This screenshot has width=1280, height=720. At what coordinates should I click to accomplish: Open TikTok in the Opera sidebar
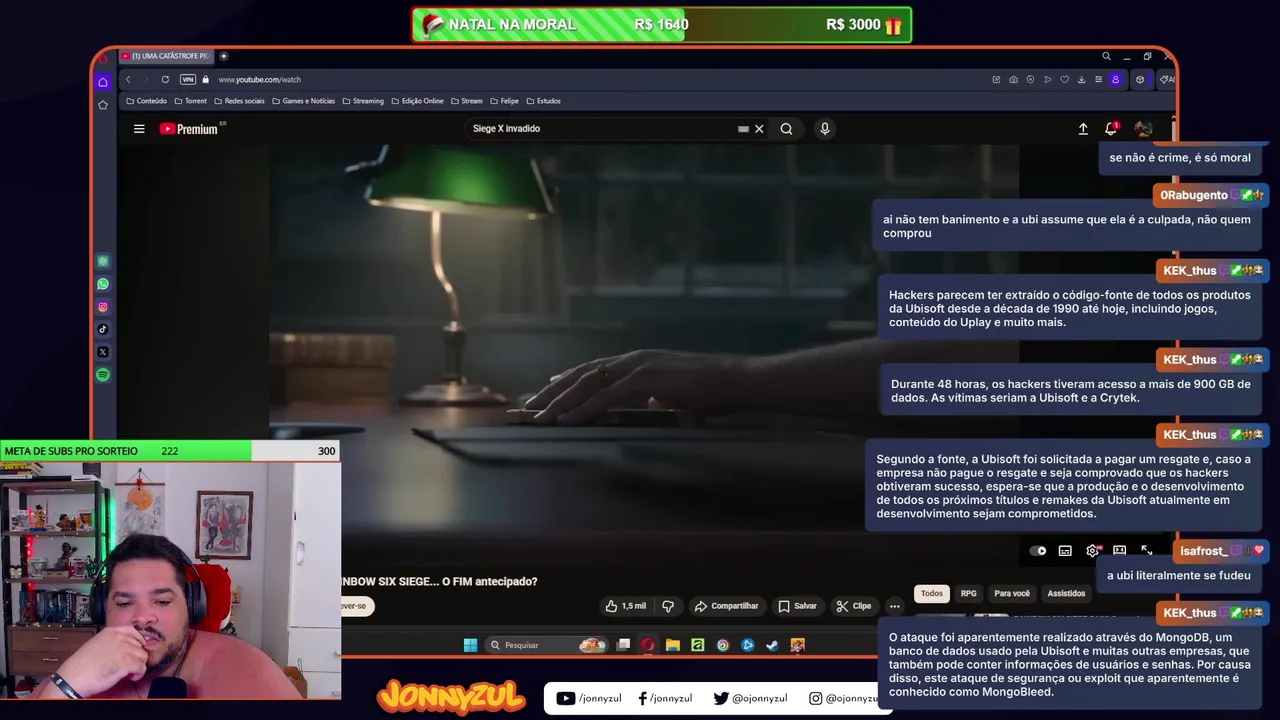tap(103, 329)
